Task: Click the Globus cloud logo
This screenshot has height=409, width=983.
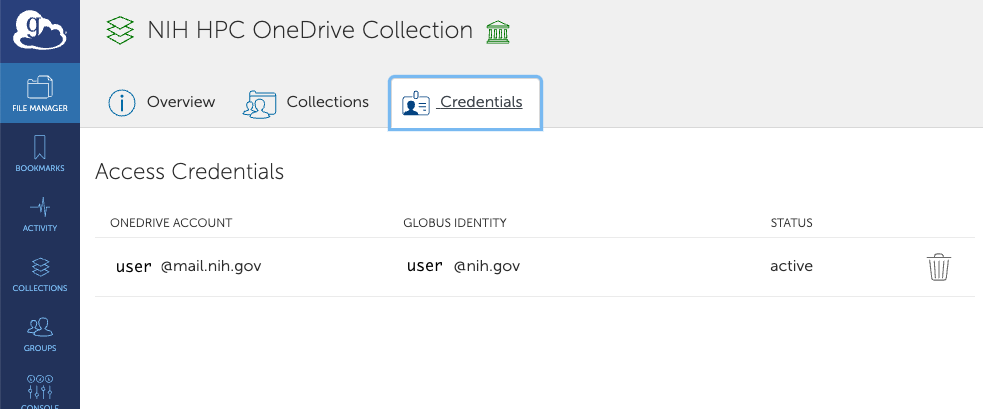Action: tap(39, 31)
